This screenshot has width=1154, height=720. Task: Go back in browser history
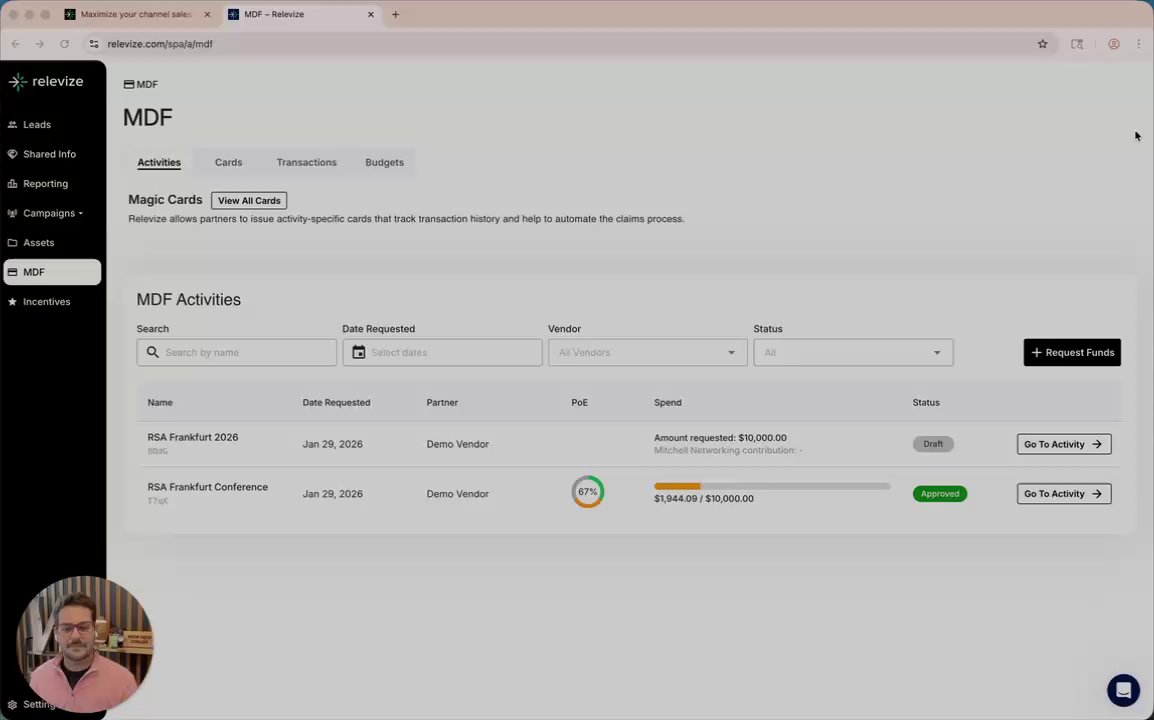(x=15, y=44)
